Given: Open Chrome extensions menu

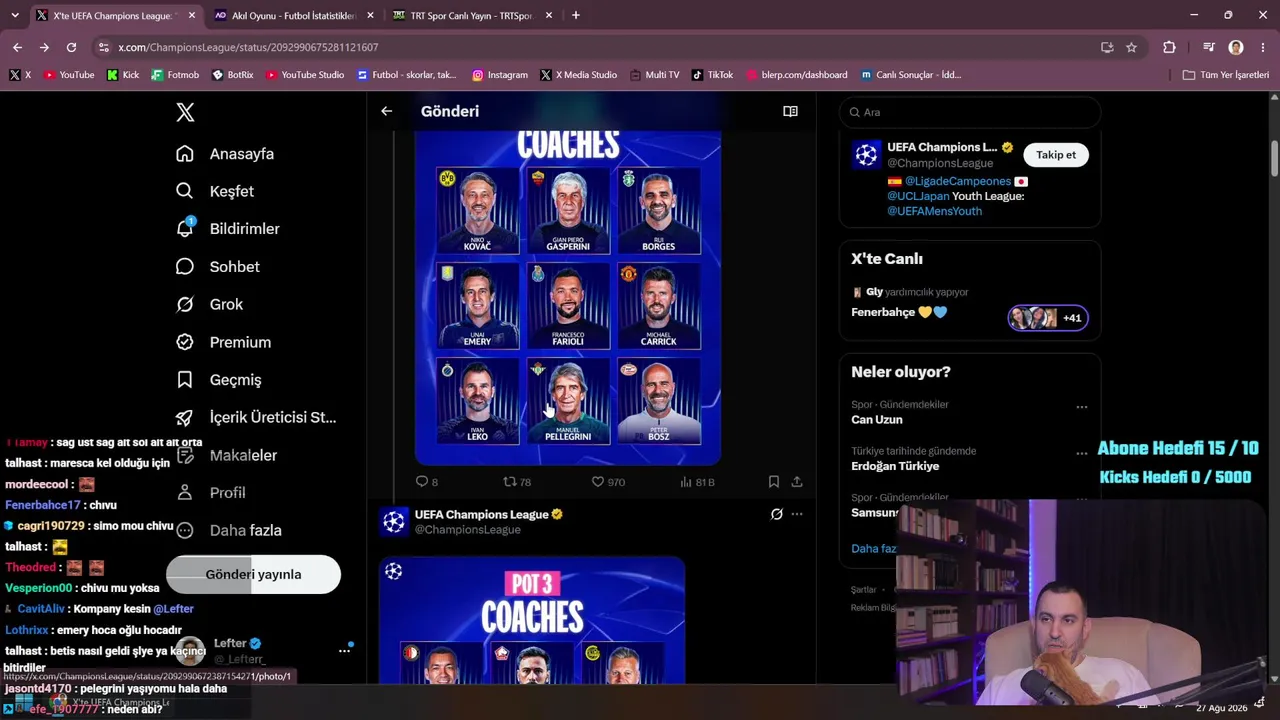Looking at the screenshot, I should [1169, 47].
